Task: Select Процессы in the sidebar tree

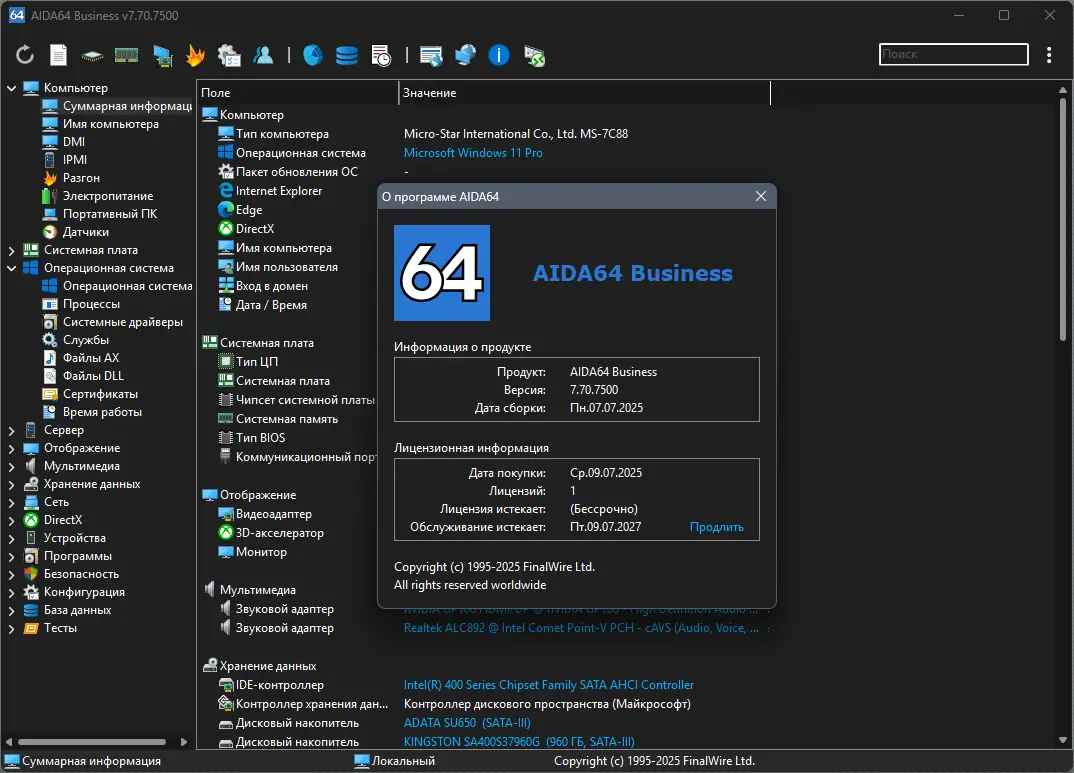Action: [91, 304]
